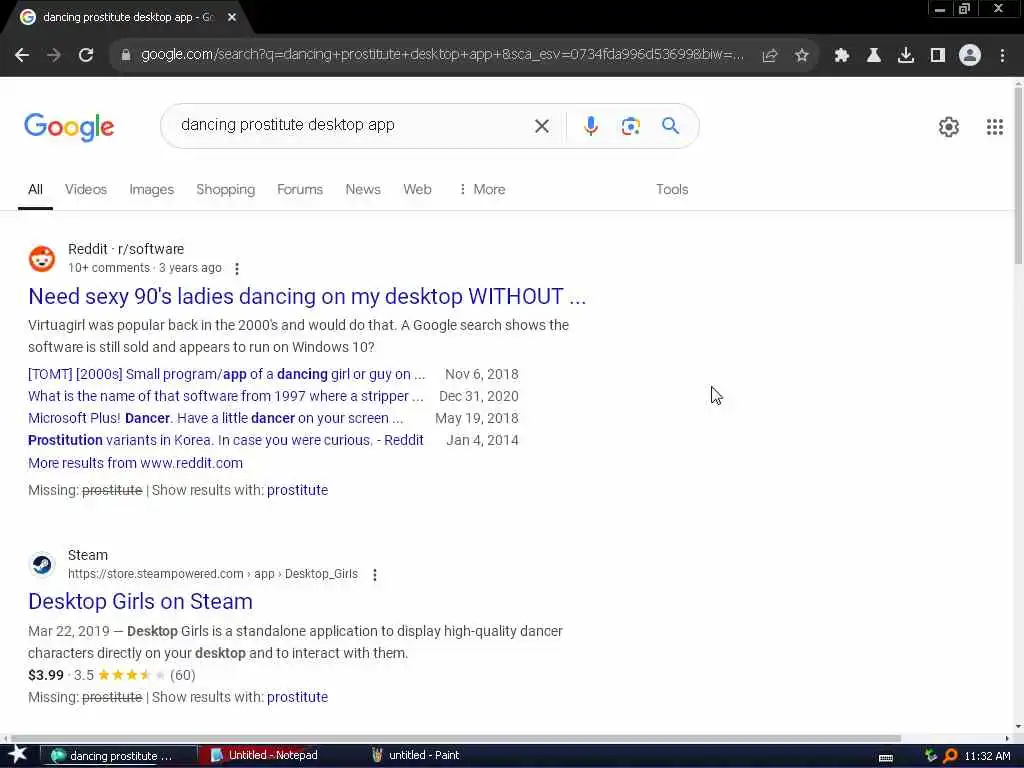Close the 'dancing prostitute desktop app' browser tab
This screenshot has height=768, width=1024.
pos(232,18)
